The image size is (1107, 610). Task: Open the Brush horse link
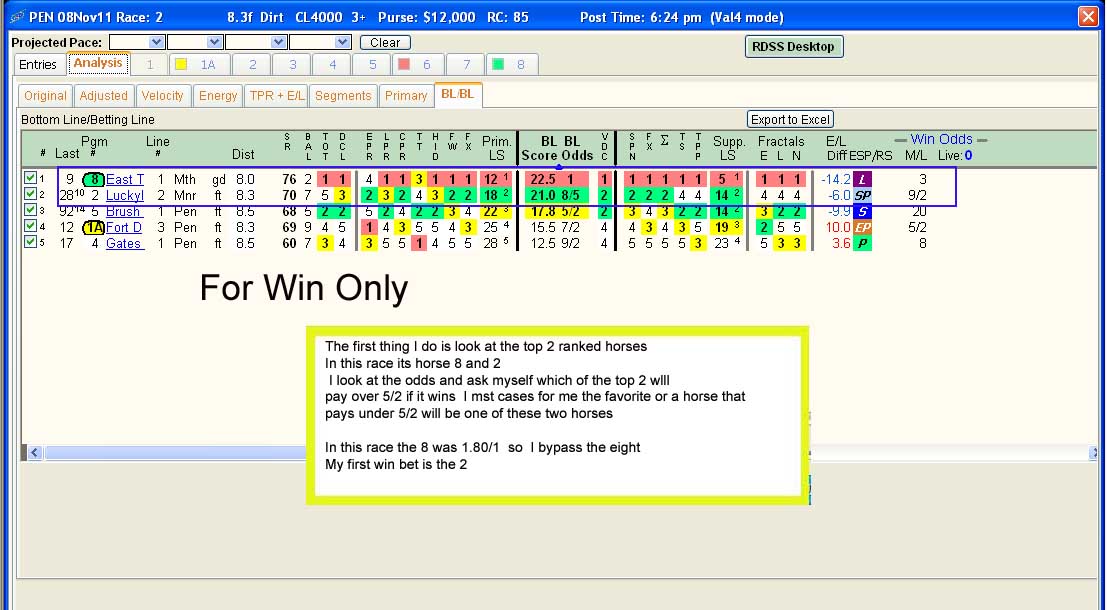point(124,211)
